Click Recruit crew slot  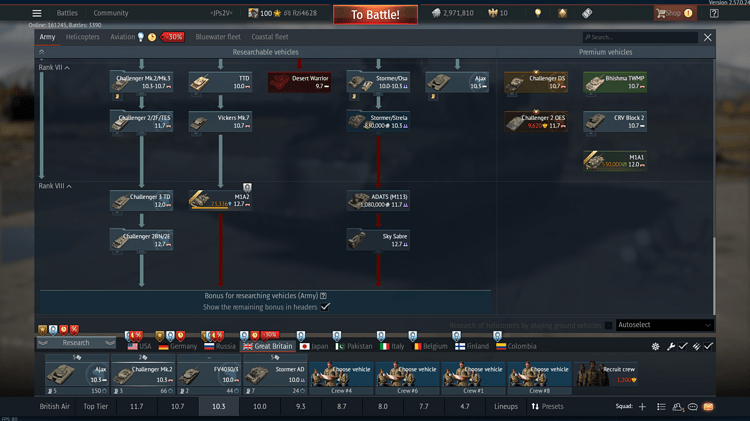coord(606,375)
